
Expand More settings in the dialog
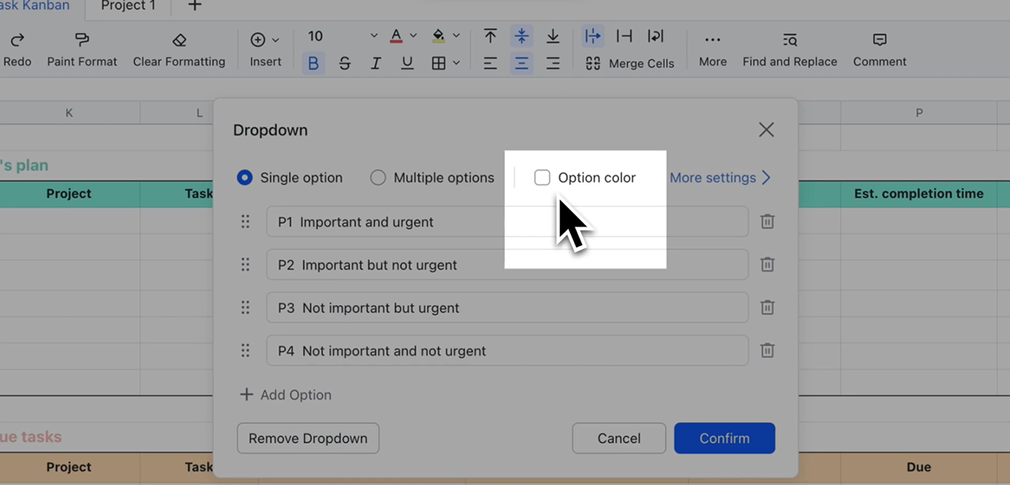pyautogui.click(x=720, y=178)
